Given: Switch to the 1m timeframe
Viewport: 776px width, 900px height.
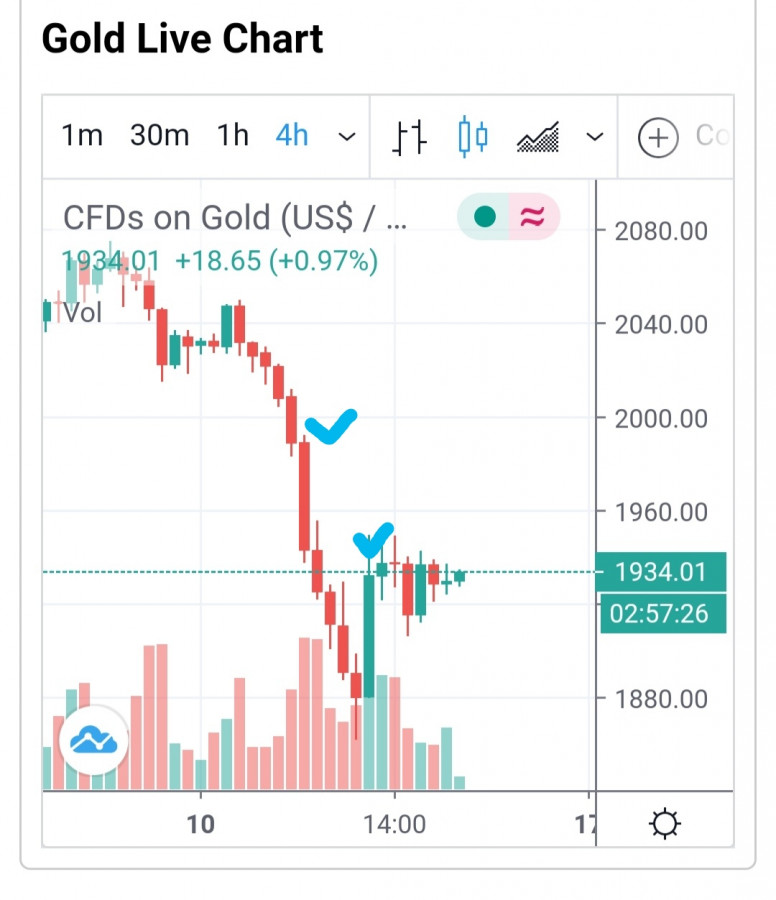Looking at the screenshot, I should click(82, 136).
